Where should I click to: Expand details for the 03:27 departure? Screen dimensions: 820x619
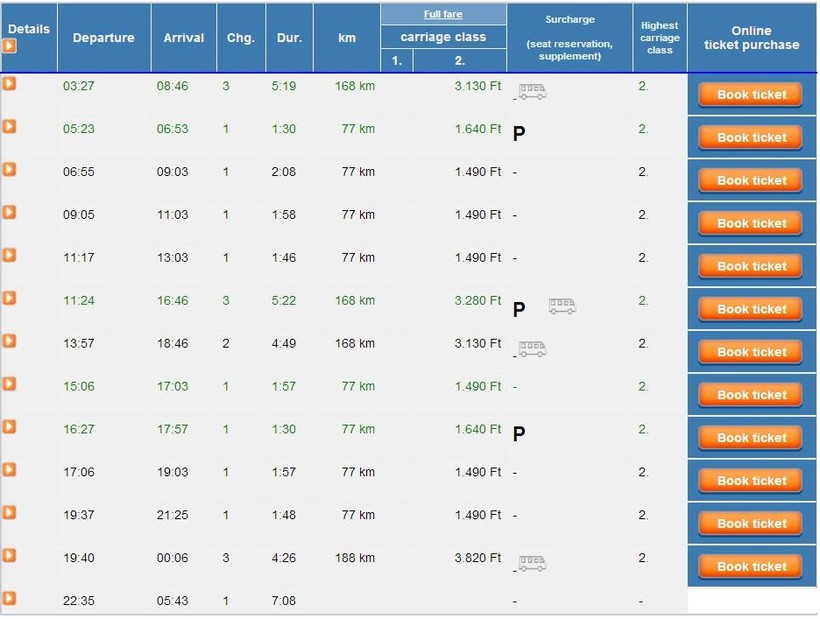(x=9, y=84)
